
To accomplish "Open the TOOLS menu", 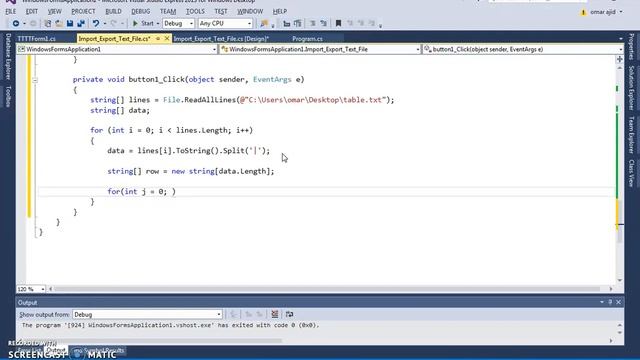I will coord(195,11).
